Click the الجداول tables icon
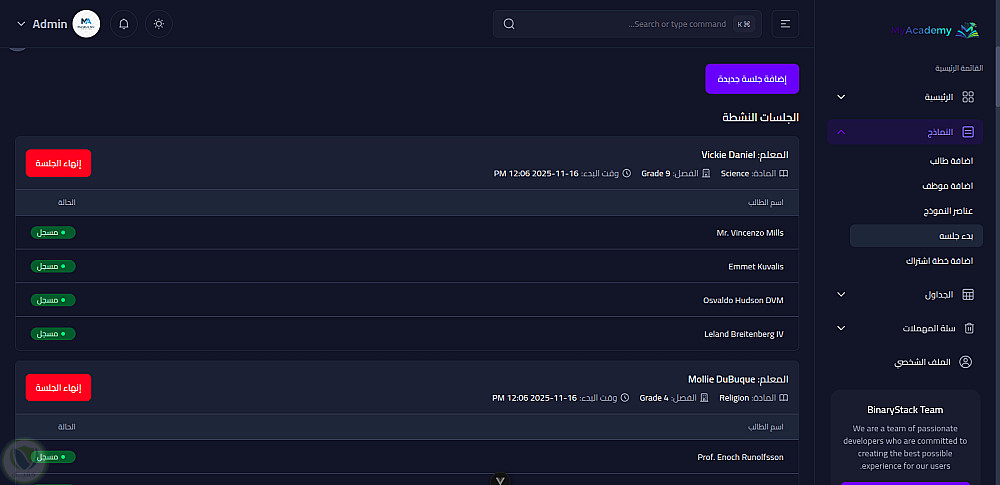The image size is (1000, 485). tap(967, 294)
